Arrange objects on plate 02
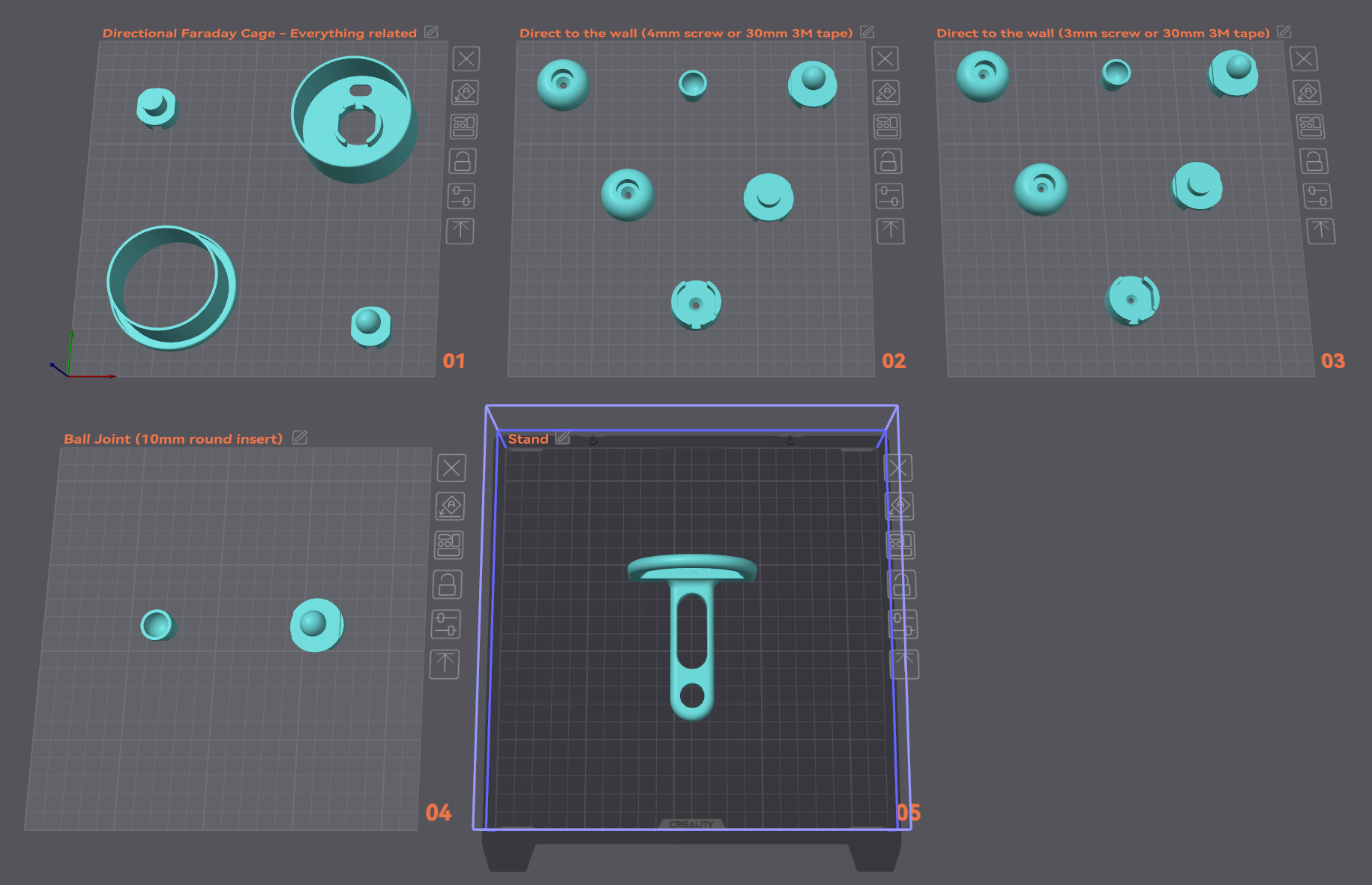This screenshot has height=885, width=1372. point(888,127)
